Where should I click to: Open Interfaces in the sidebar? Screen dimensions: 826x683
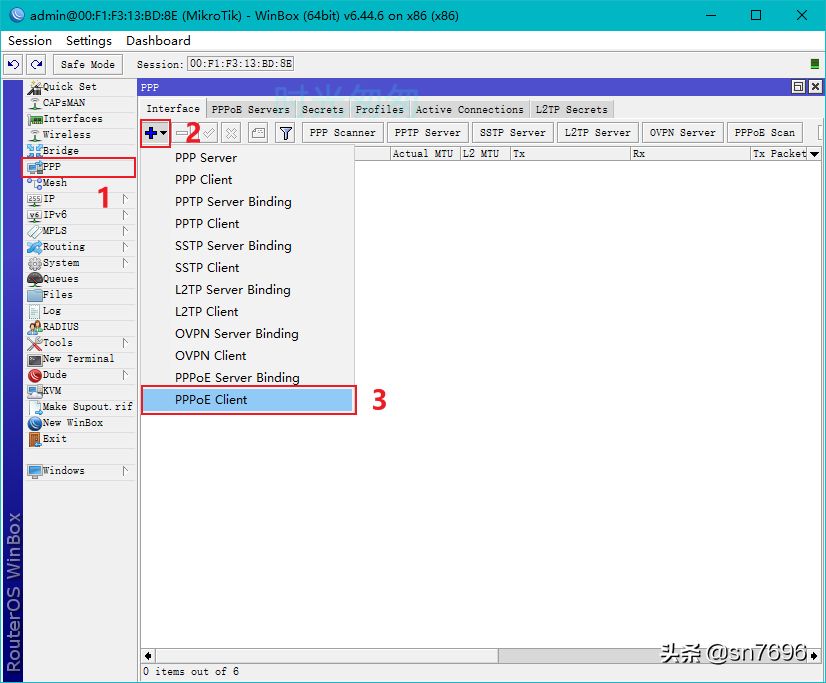tap(80, 119)
